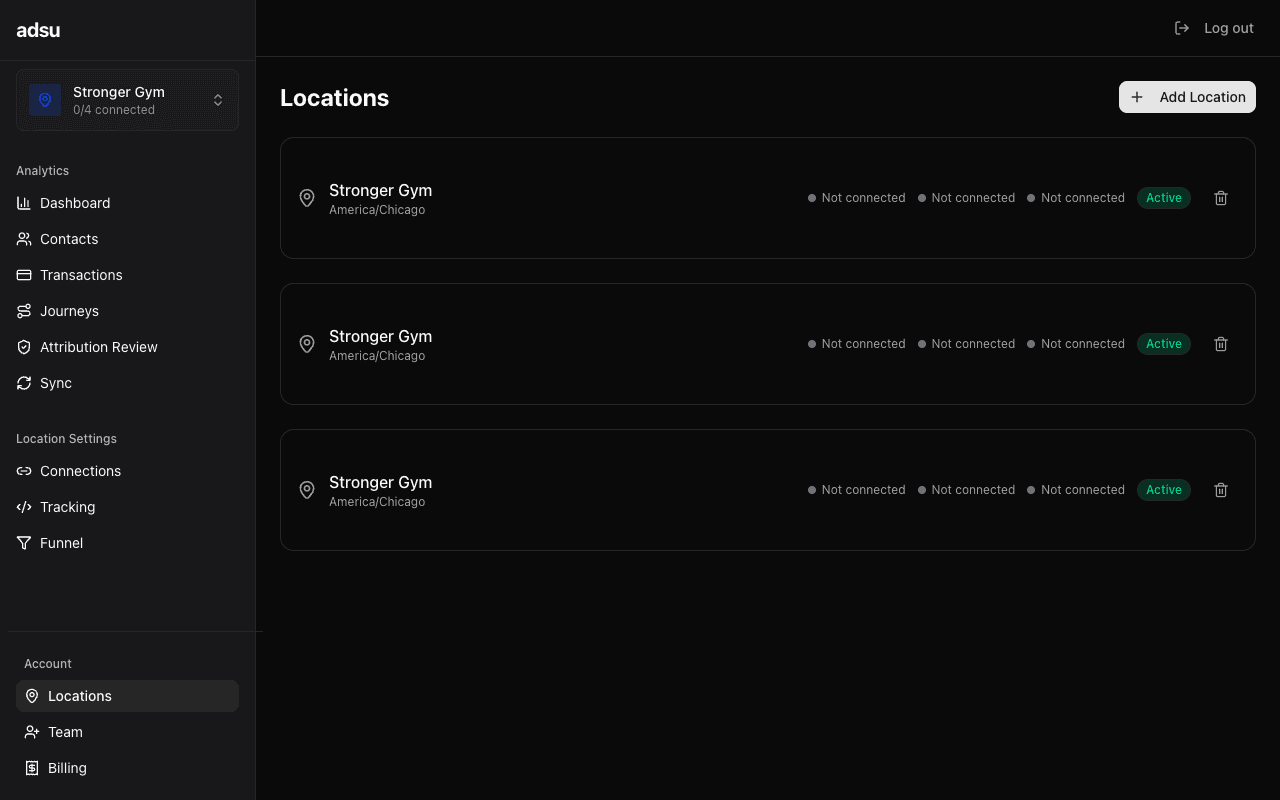Image resolution: width=1280 pixels, height=800 pixels.
Task: Click the Active status badge on the third location
Action: [1163, 490]
